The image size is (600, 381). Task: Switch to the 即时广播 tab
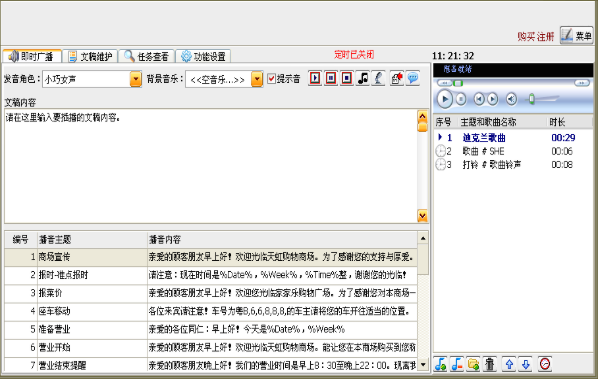tap(32, 57)
